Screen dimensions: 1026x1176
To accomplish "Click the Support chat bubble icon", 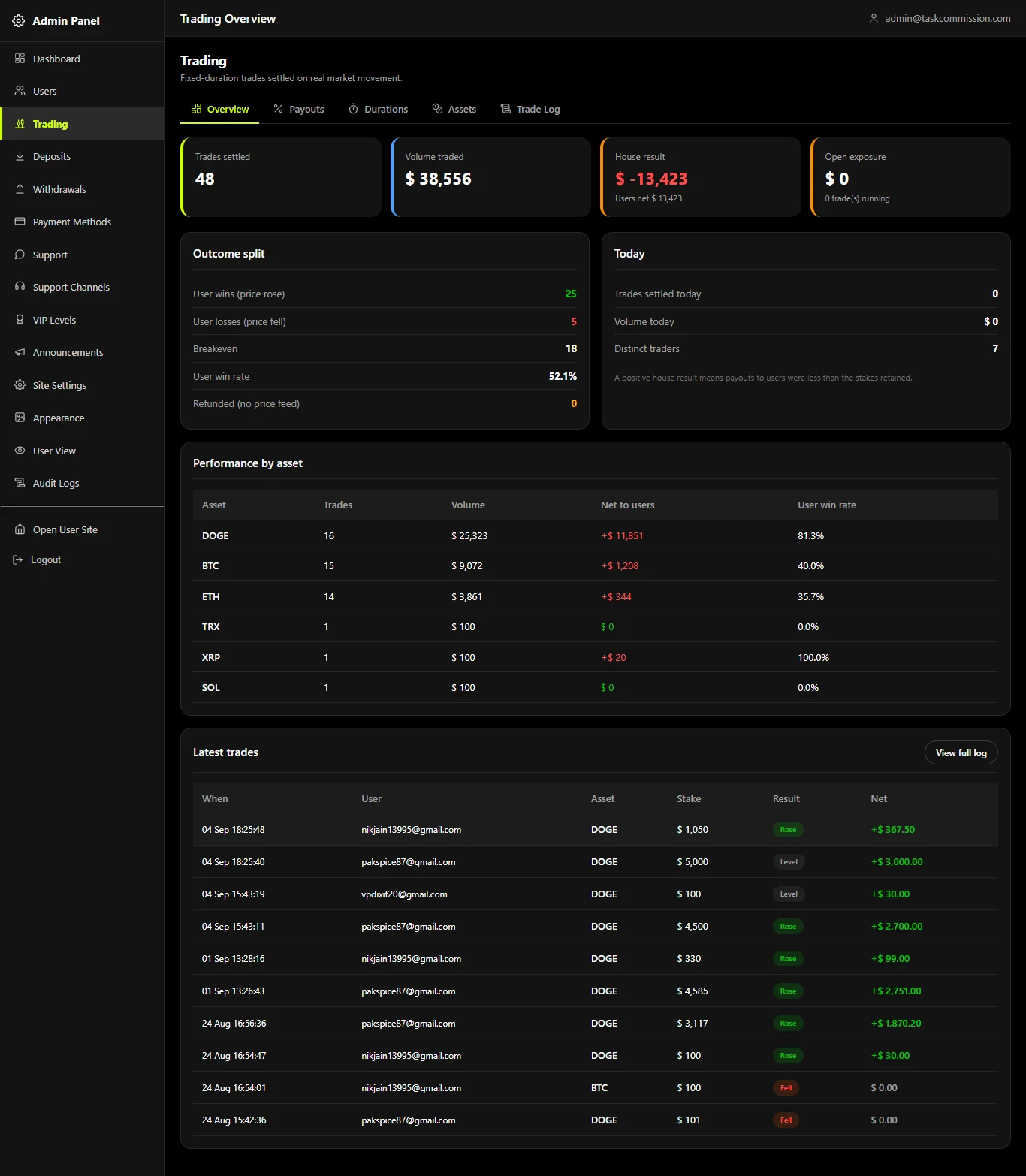I will 20,255.
